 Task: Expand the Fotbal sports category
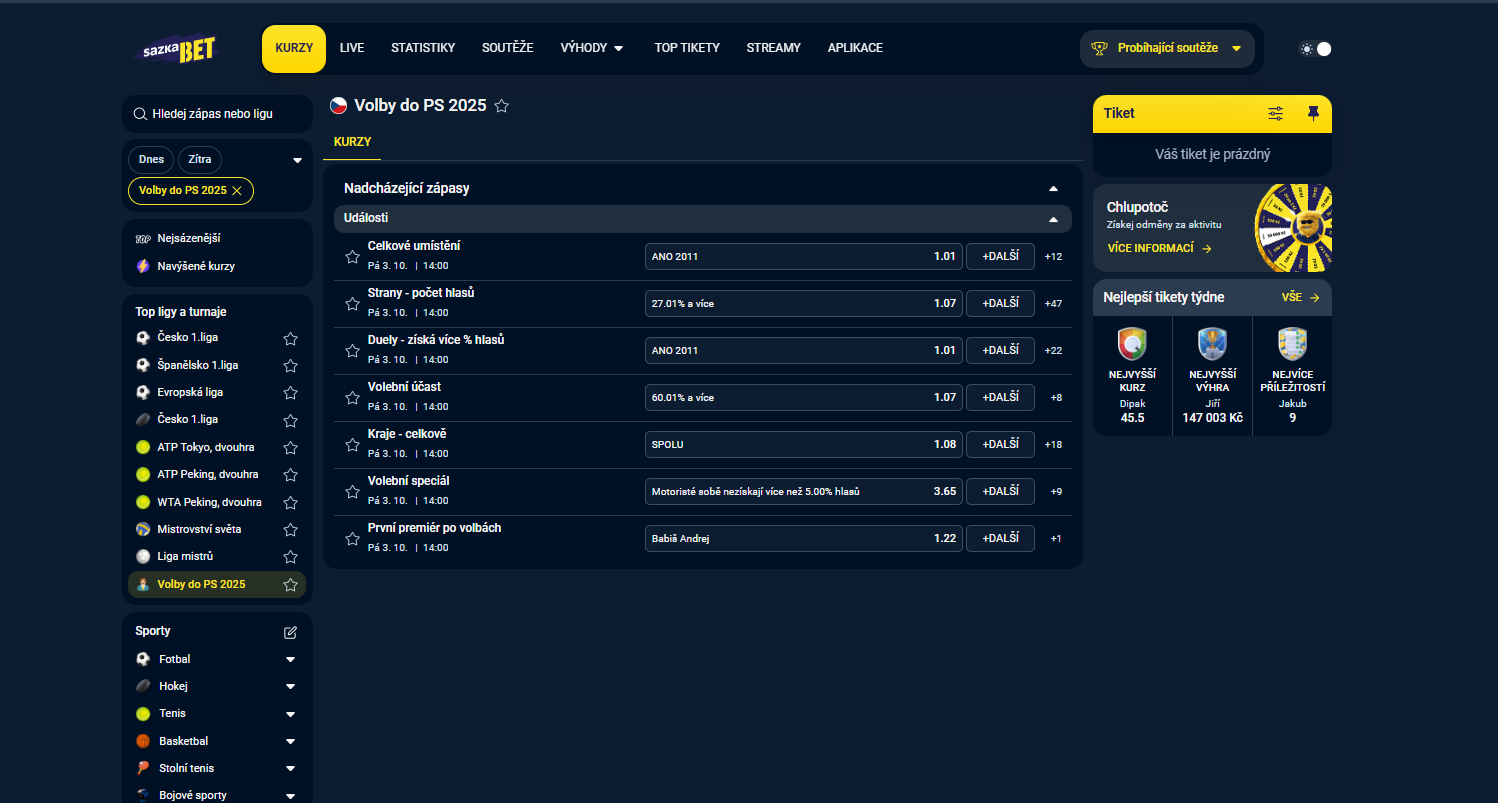click(x=290, y=660)
